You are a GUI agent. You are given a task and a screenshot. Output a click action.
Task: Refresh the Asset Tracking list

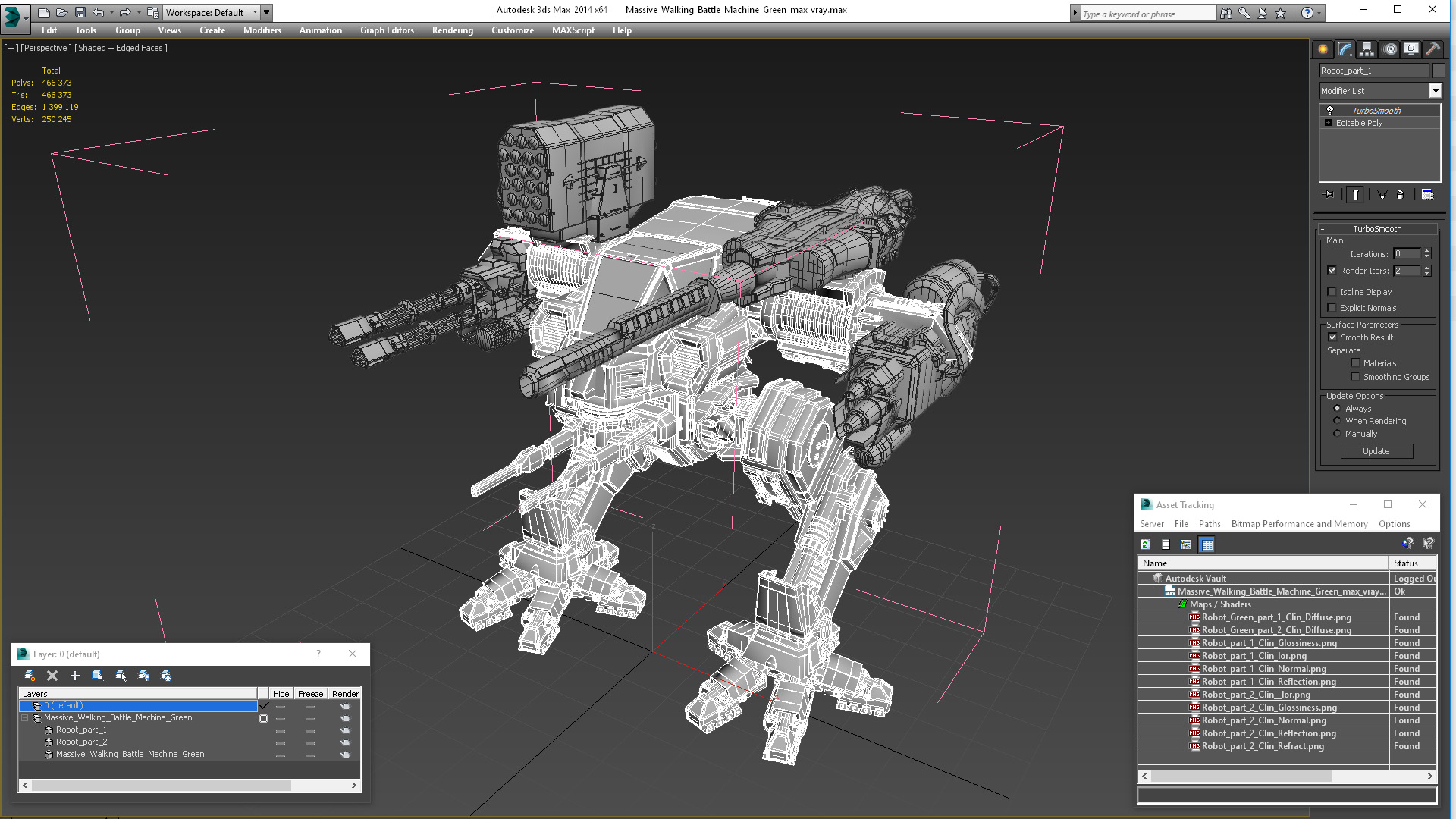click(x=1145, y=544)
